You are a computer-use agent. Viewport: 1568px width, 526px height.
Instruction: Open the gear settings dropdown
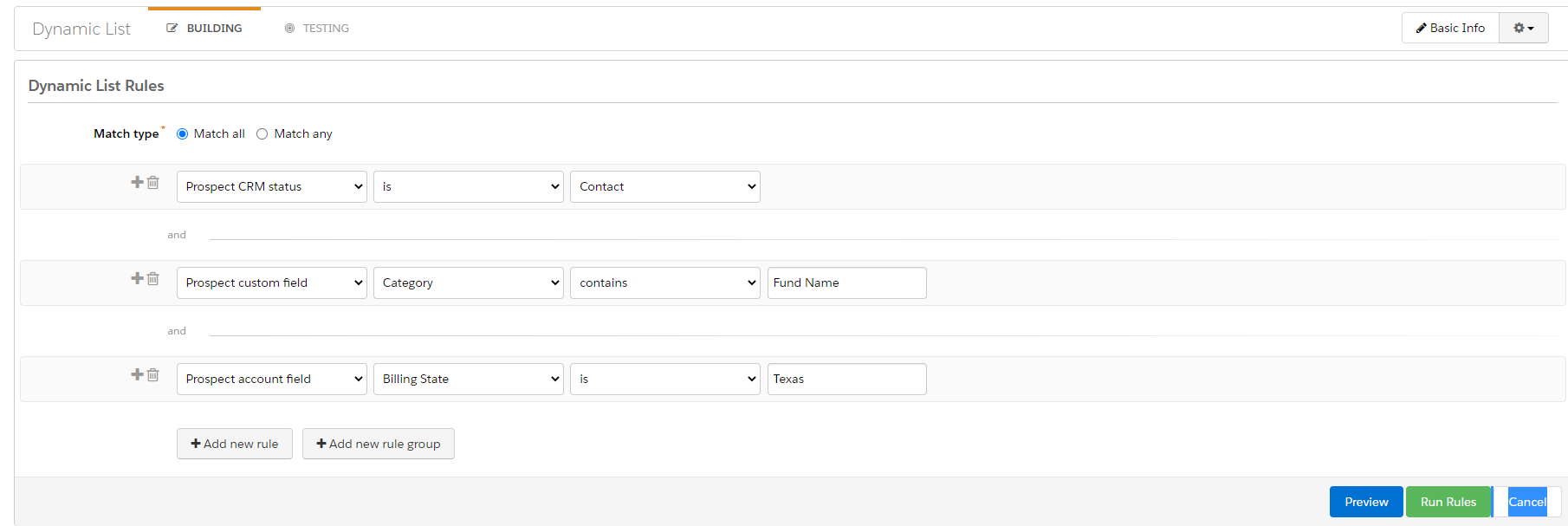click(x=1523, y=29)
